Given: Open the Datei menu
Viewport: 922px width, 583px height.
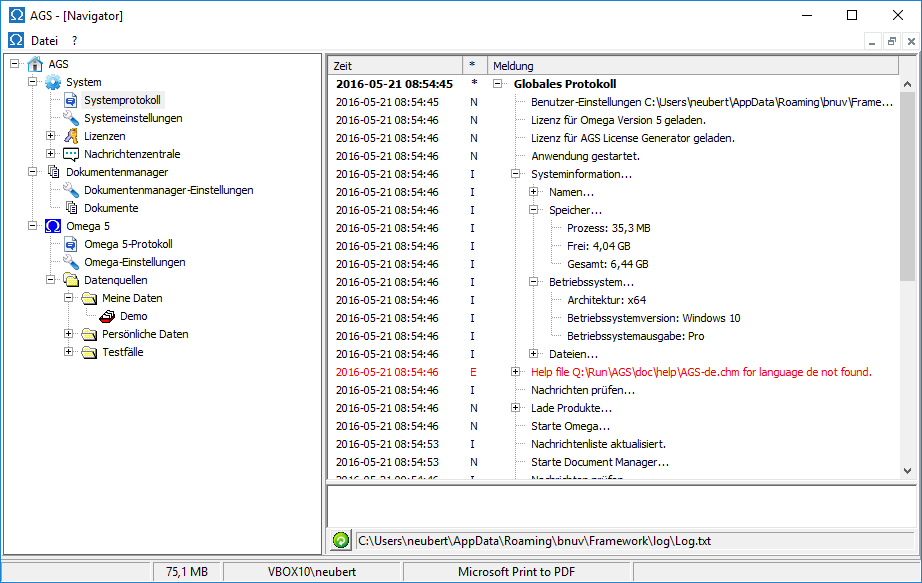Looking at the screenshot, I should 44,41.
